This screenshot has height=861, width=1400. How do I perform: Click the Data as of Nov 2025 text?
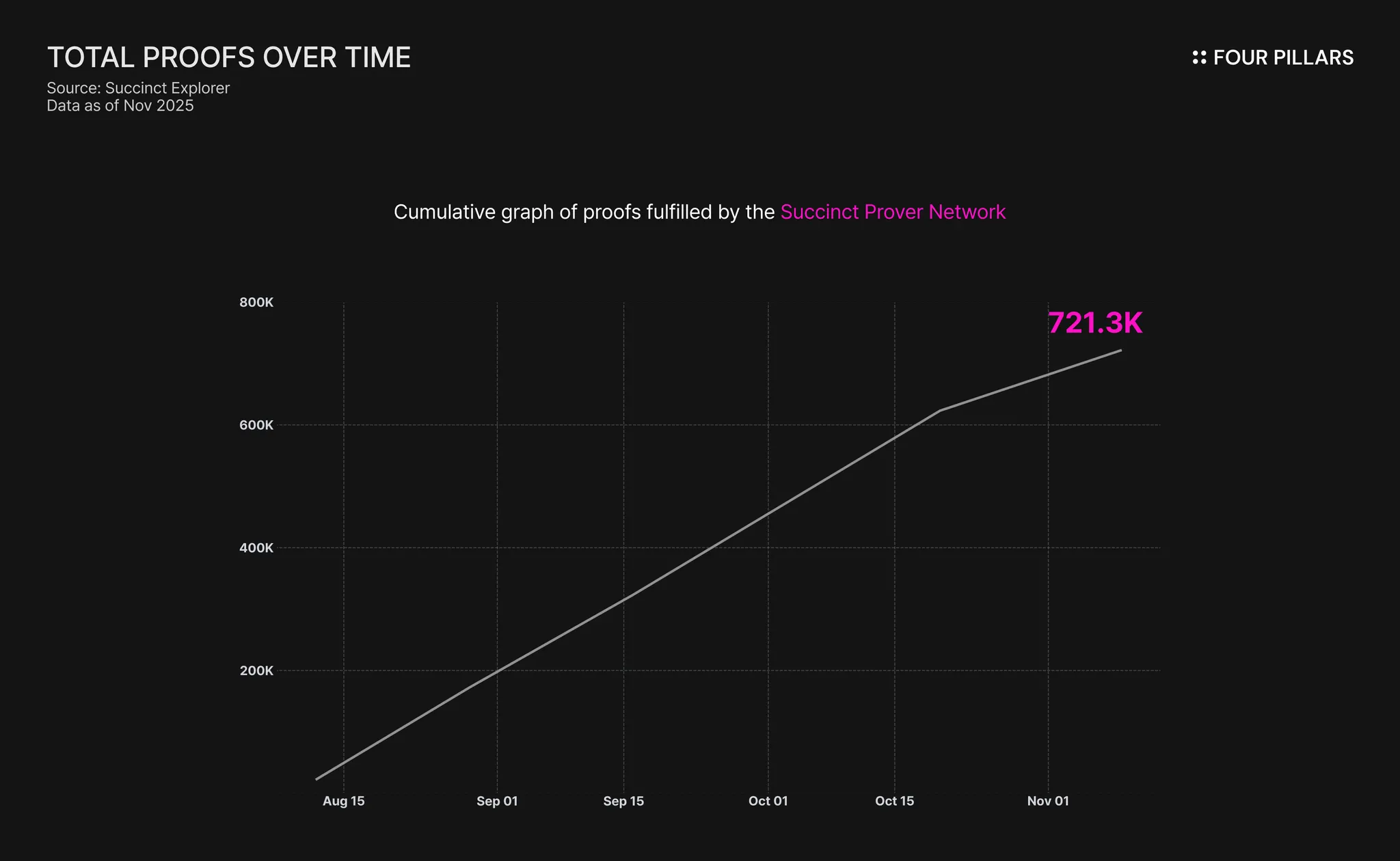[120, 106]
